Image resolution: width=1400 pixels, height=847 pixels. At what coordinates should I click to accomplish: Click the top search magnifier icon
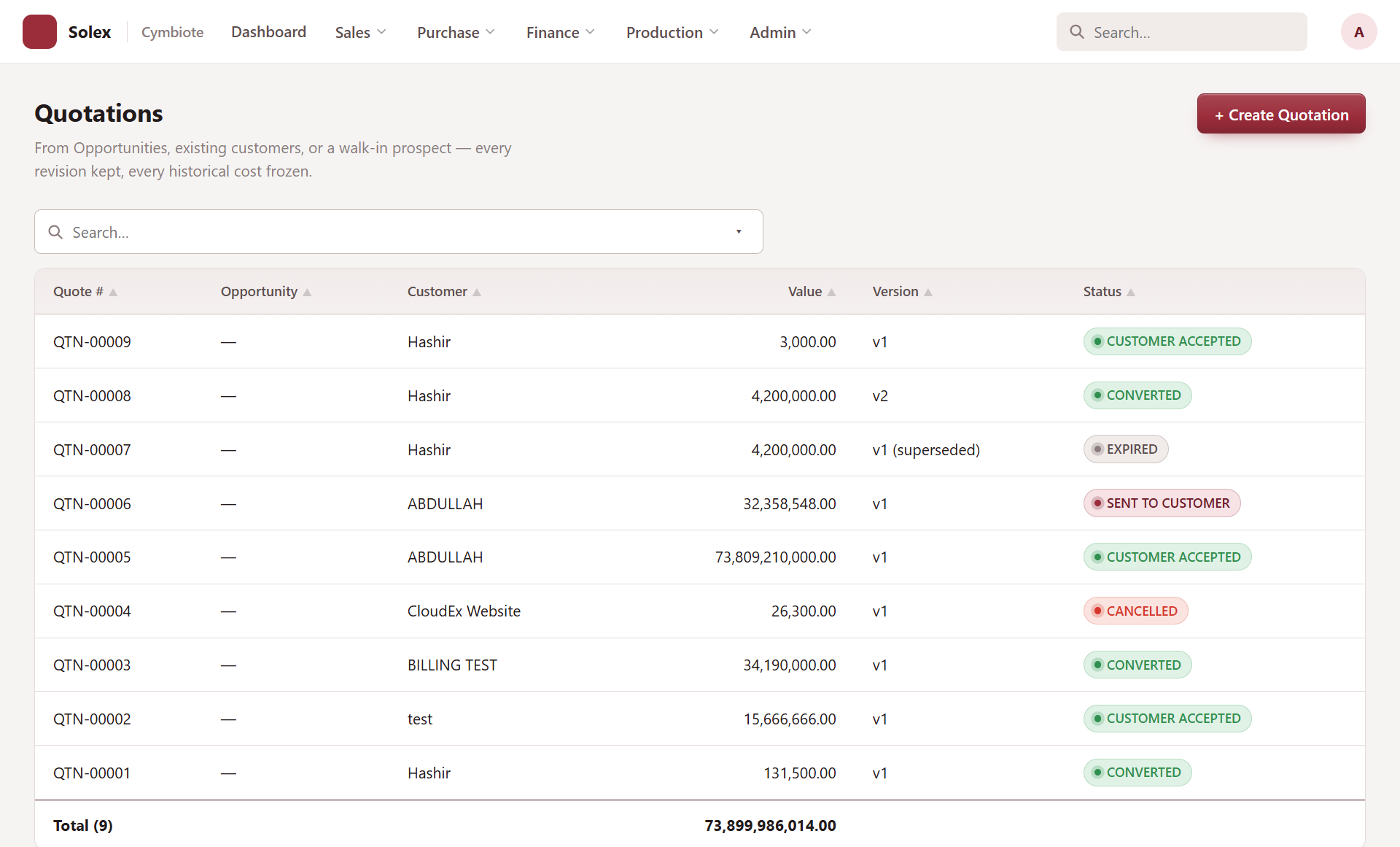pos(1077,32)
